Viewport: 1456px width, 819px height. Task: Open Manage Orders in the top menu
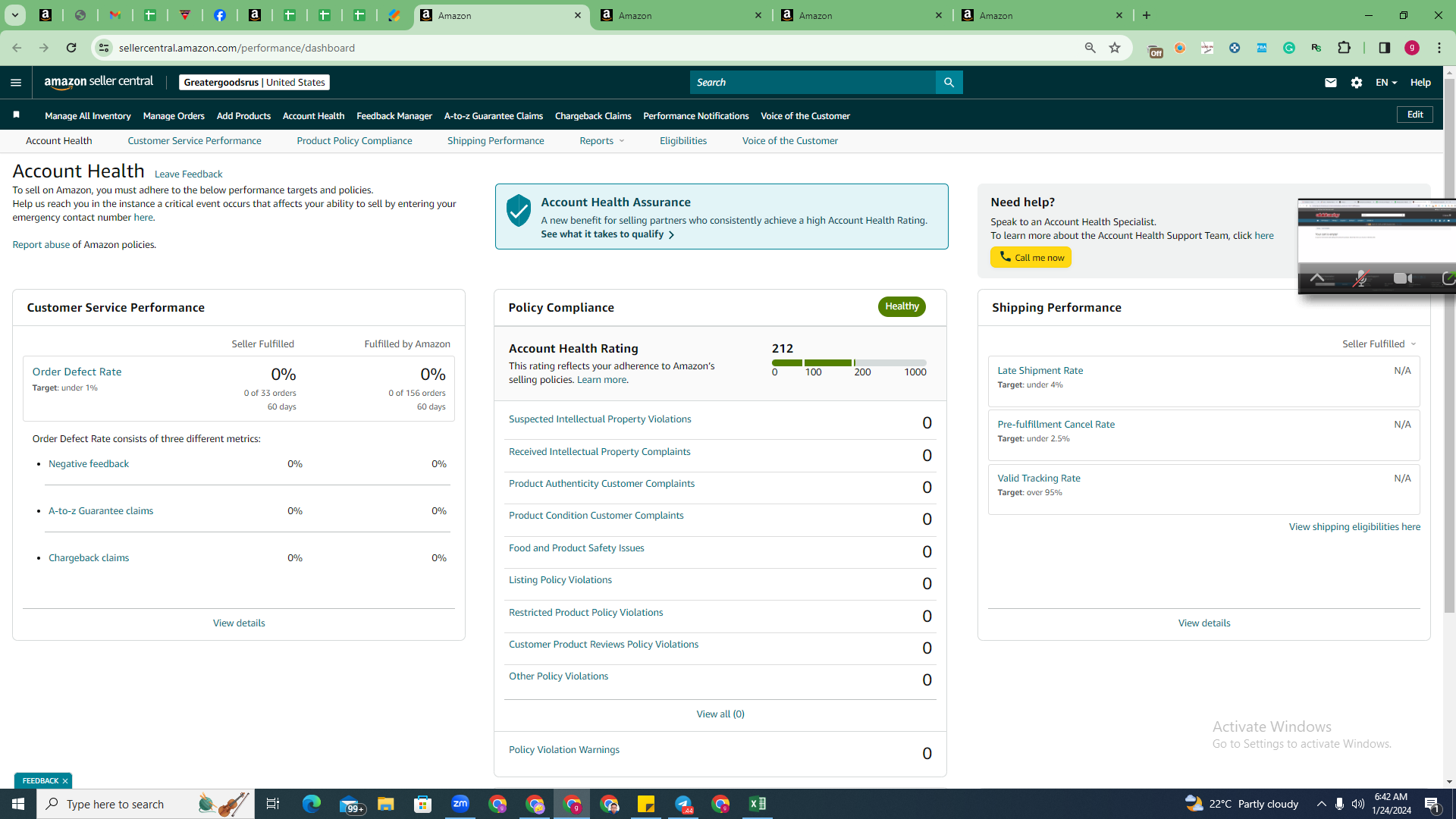coord(174,116)
